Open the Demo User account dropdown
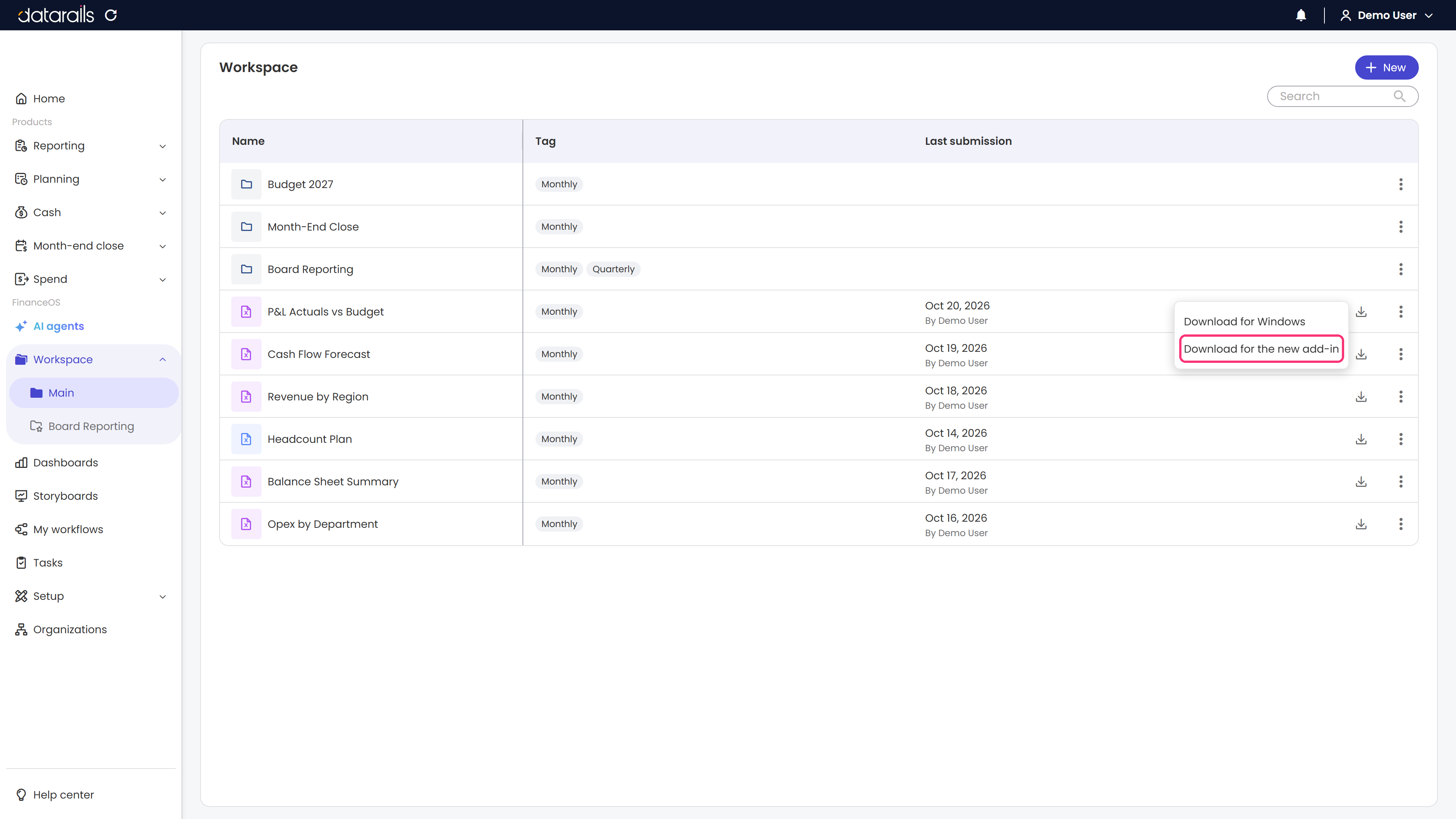This screenshot has width=1456, height=819. 1386,15
